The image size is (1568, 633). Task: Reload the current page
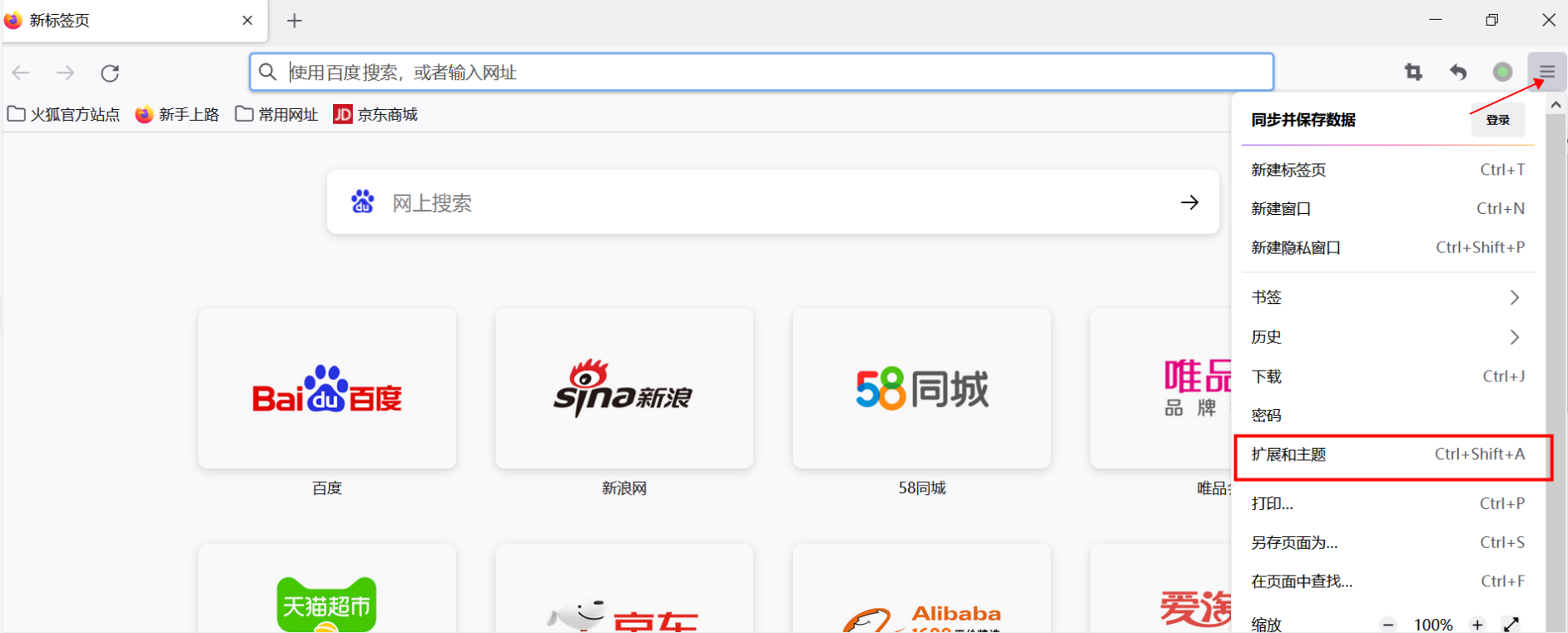click(110, 72)
